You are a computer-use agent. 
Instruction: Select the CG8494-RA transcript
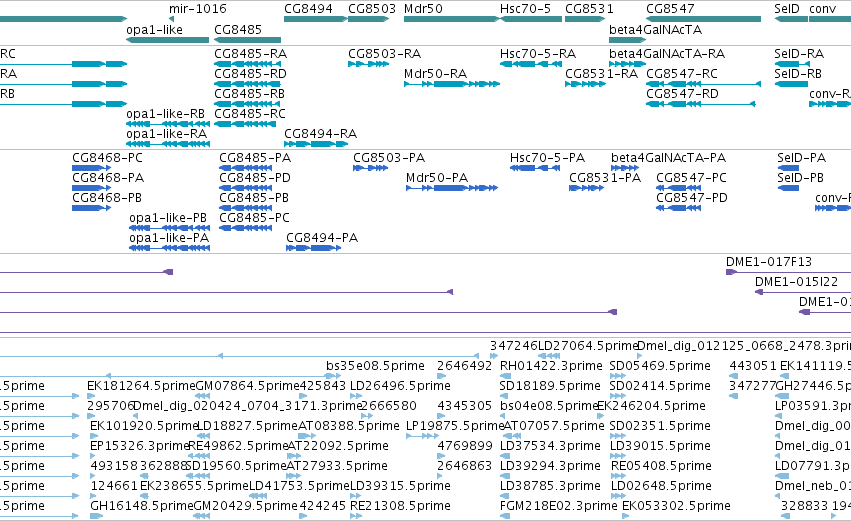316,144
